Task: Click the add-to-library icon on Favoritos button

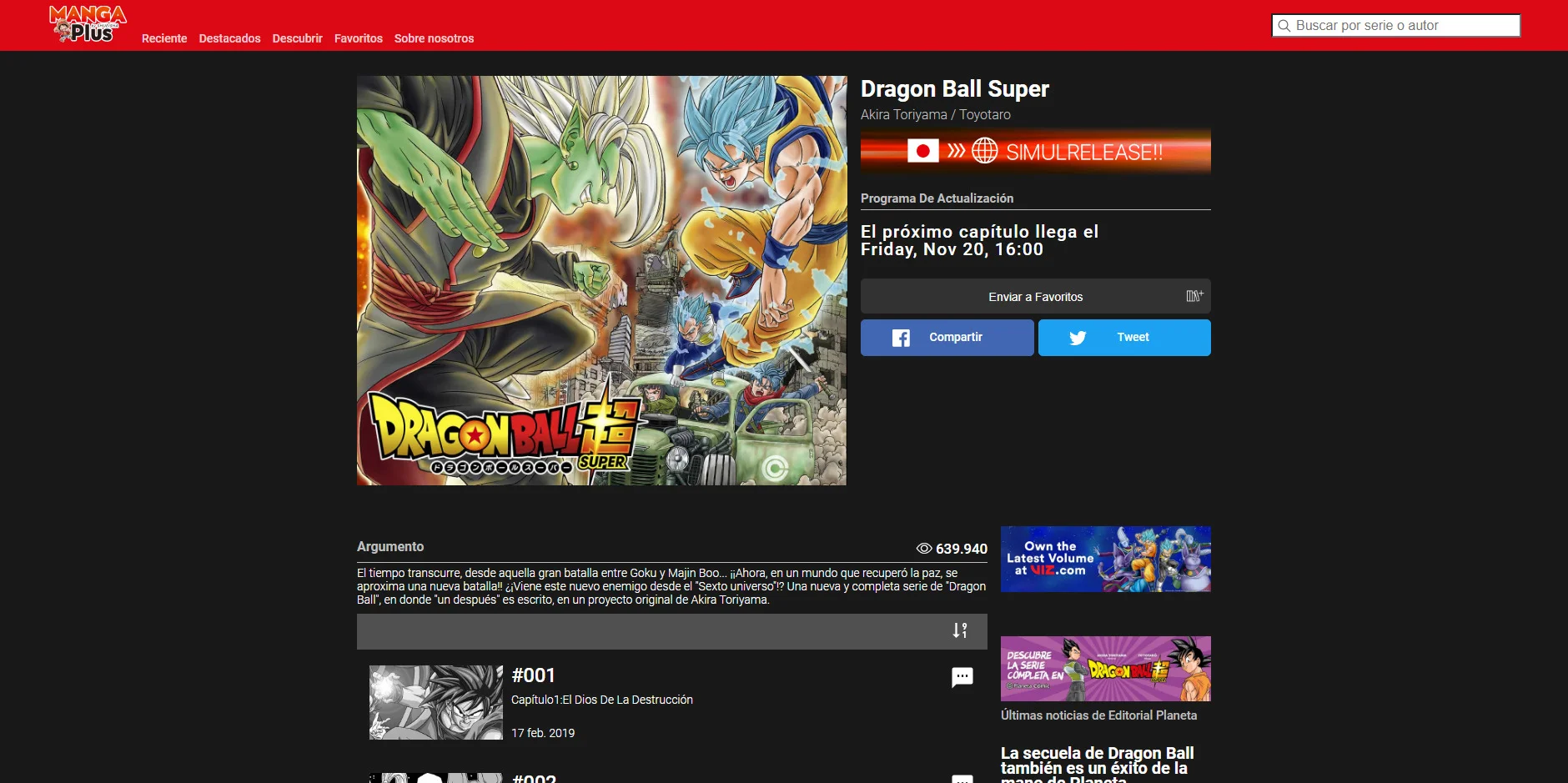Action: [1194, 296]
